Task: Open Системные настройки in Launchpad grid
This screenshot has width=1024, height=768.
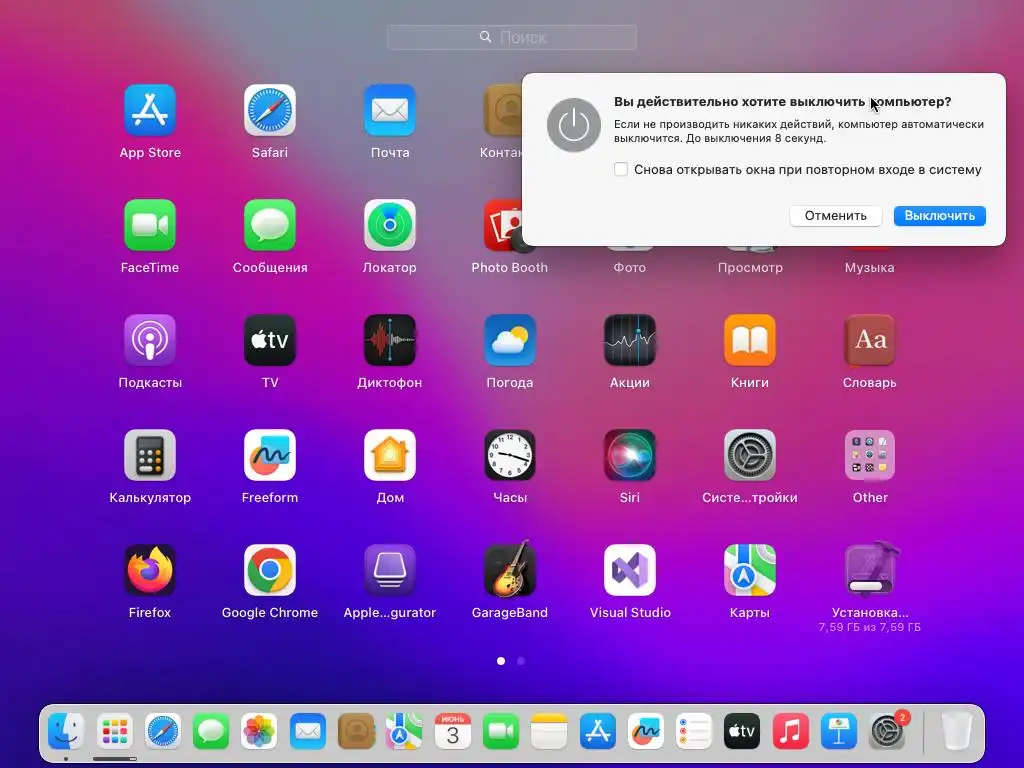Action: click(750, 455)
